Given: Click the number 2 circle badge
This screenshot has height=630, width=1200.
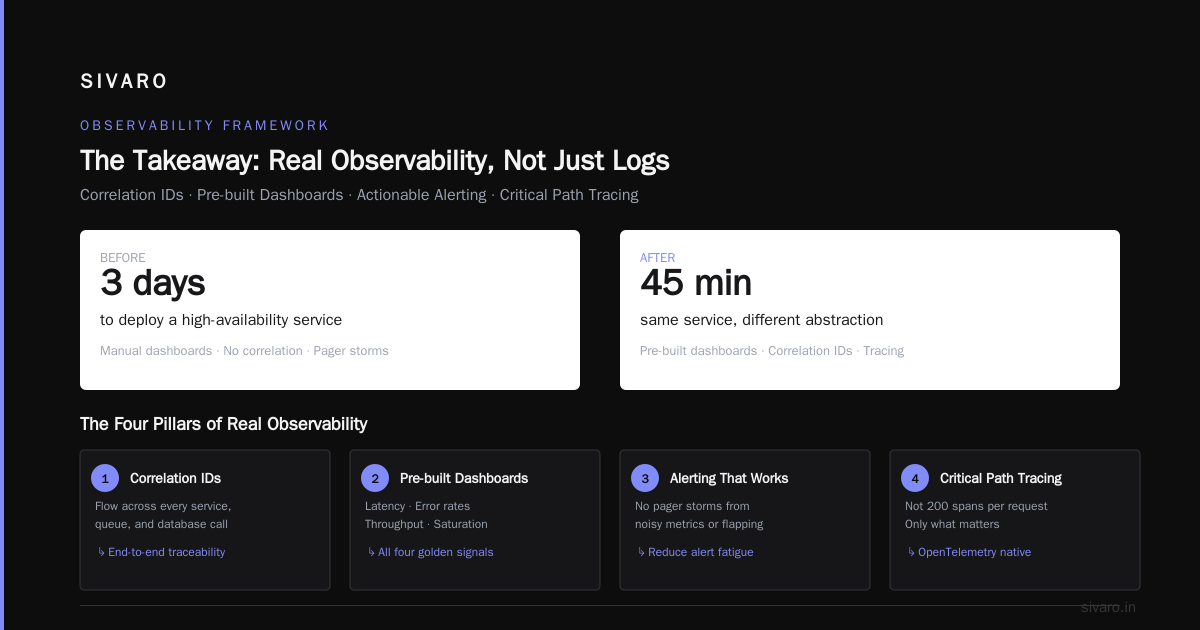Looking at the screenshot, I should (375, 478).
